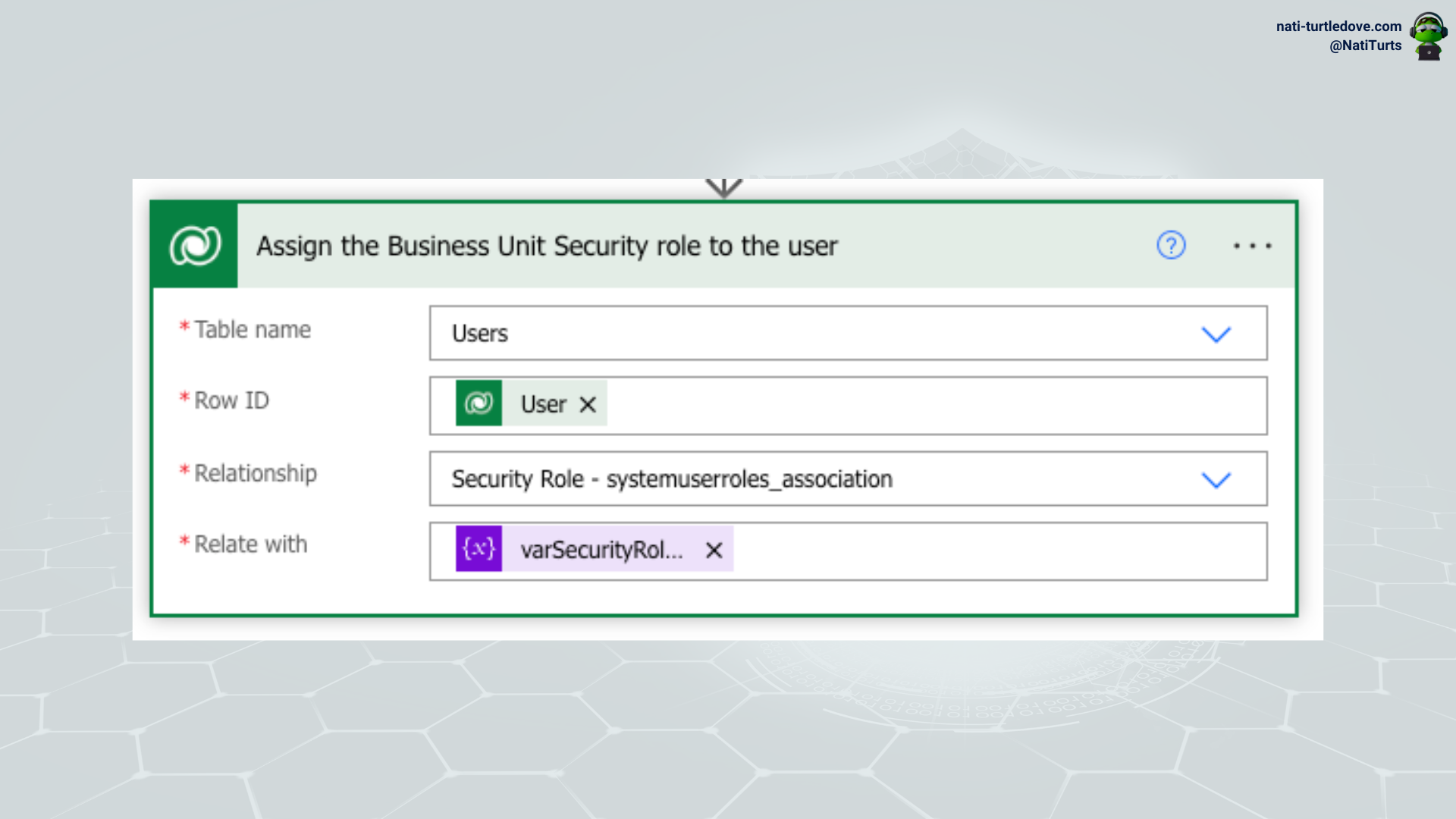Click the turtle avatar with headphones

tap(1429, 36)
